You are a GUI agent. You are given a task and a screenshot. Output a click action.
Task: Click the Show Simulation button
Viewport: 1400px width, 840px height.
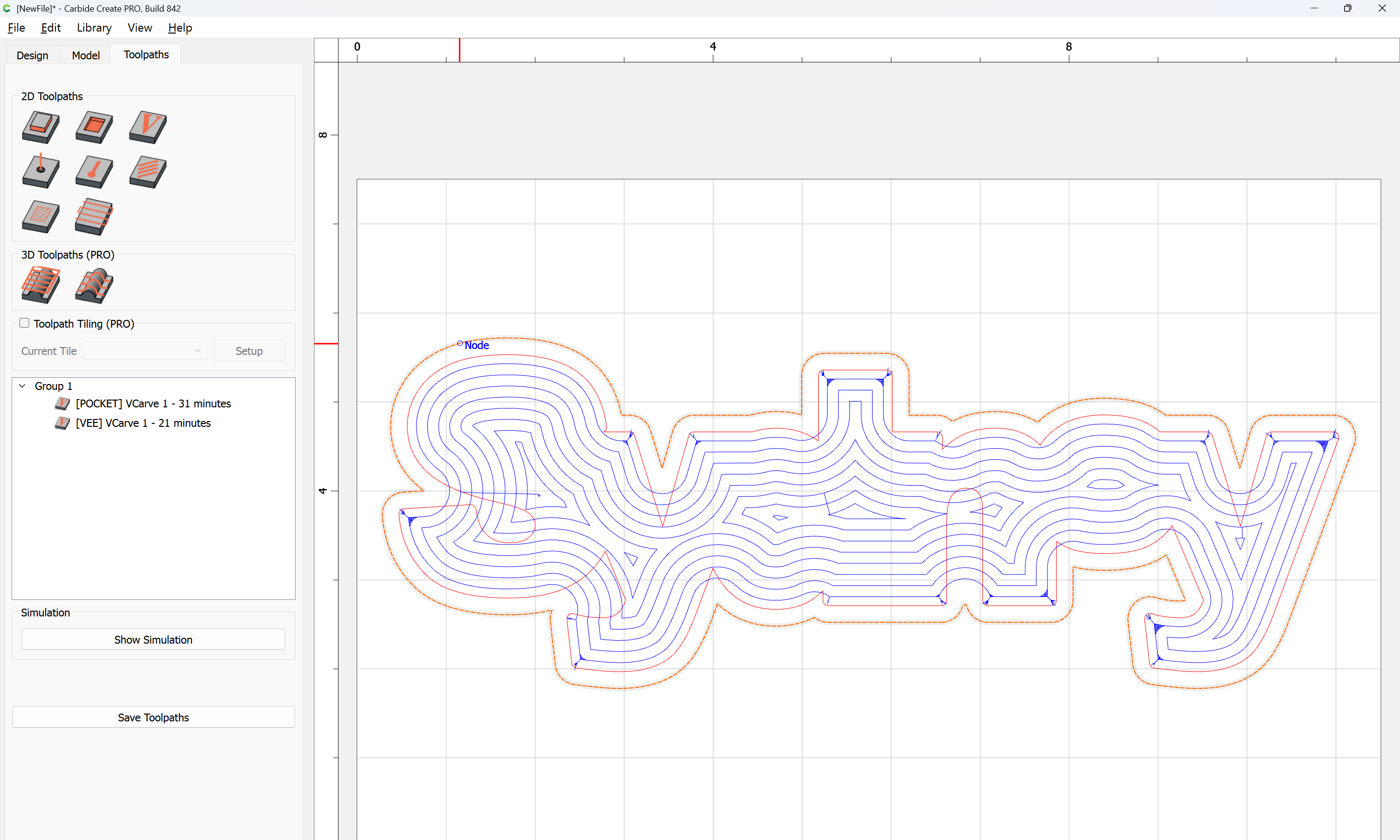click(x=153, y=640)
